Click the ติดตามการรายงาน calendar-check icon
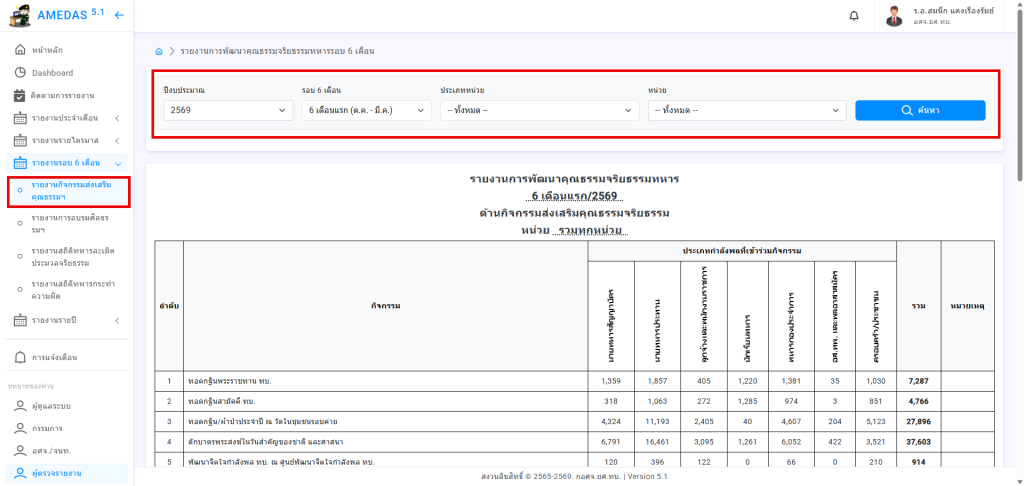 20,95
